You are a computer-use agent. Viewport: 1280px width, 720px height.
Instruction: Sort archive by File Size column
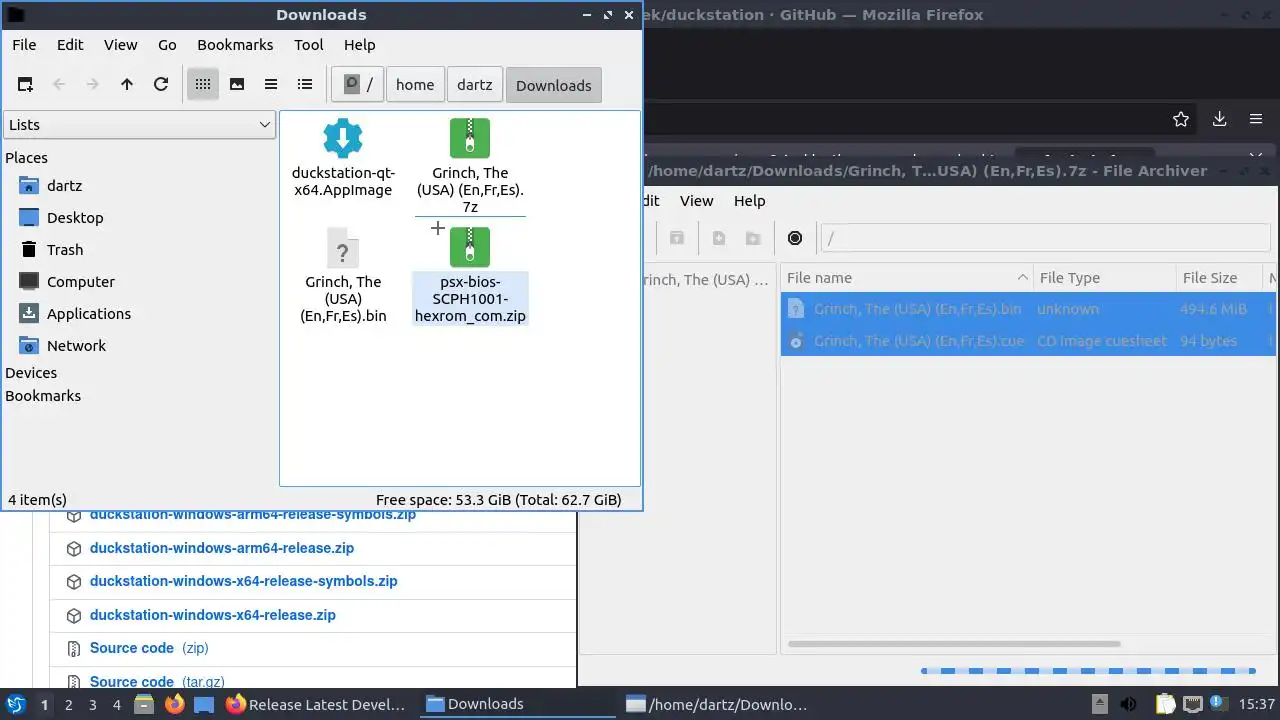[x=1220, y=278]
